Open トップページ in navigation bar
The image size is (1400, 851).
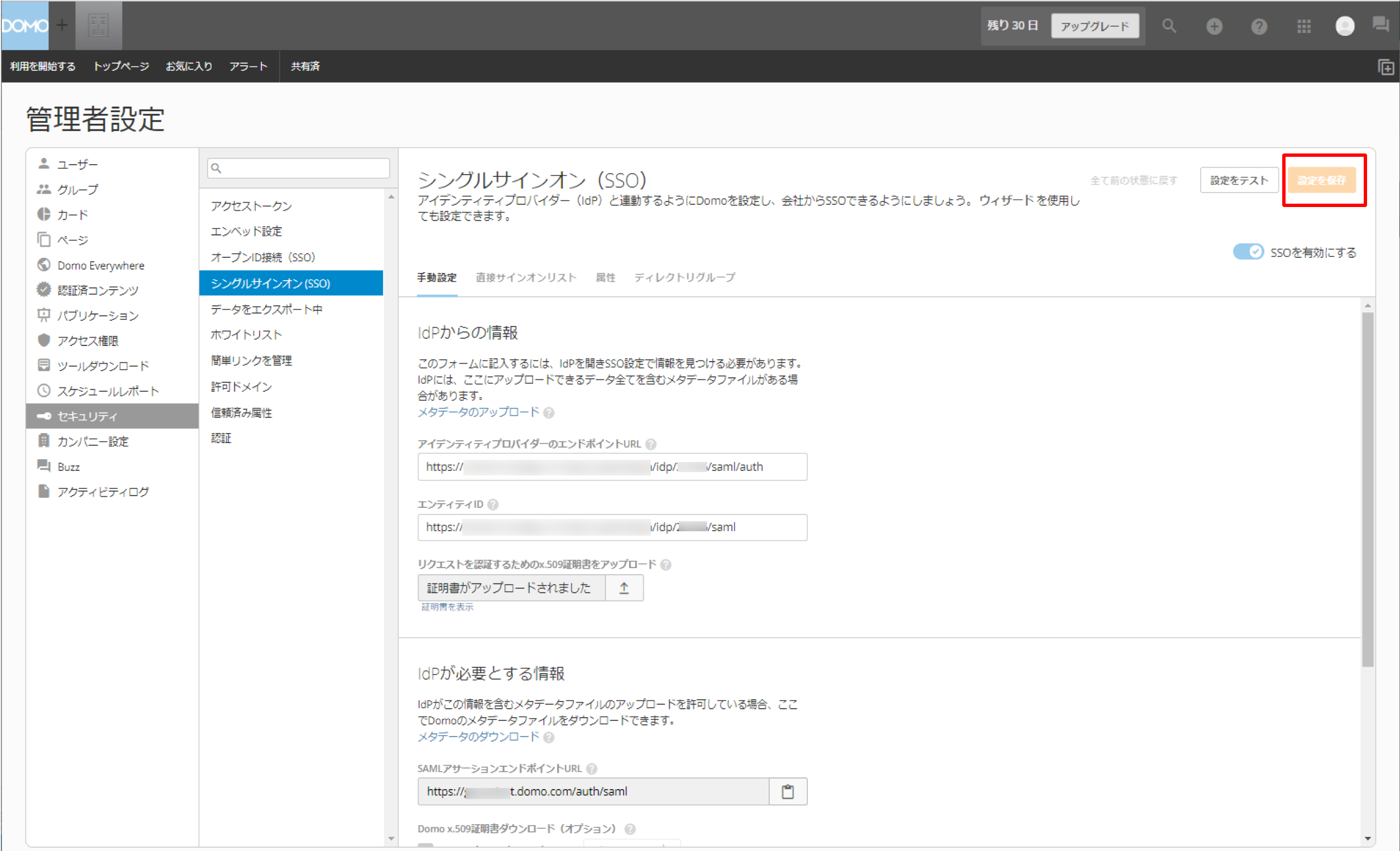121,66
